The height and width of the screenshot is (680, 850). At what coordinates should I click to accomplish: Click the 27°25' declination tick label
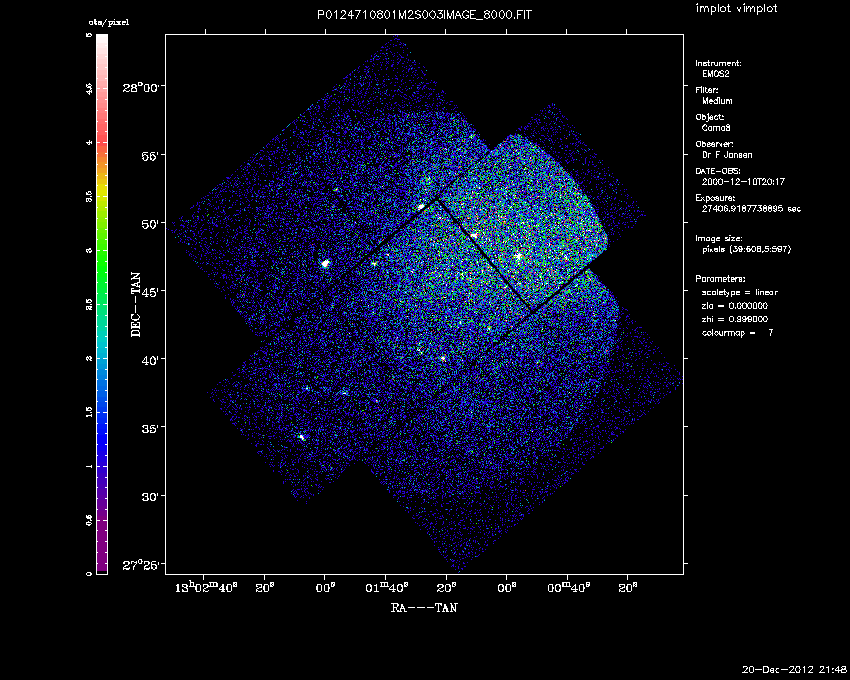point(143,565)
